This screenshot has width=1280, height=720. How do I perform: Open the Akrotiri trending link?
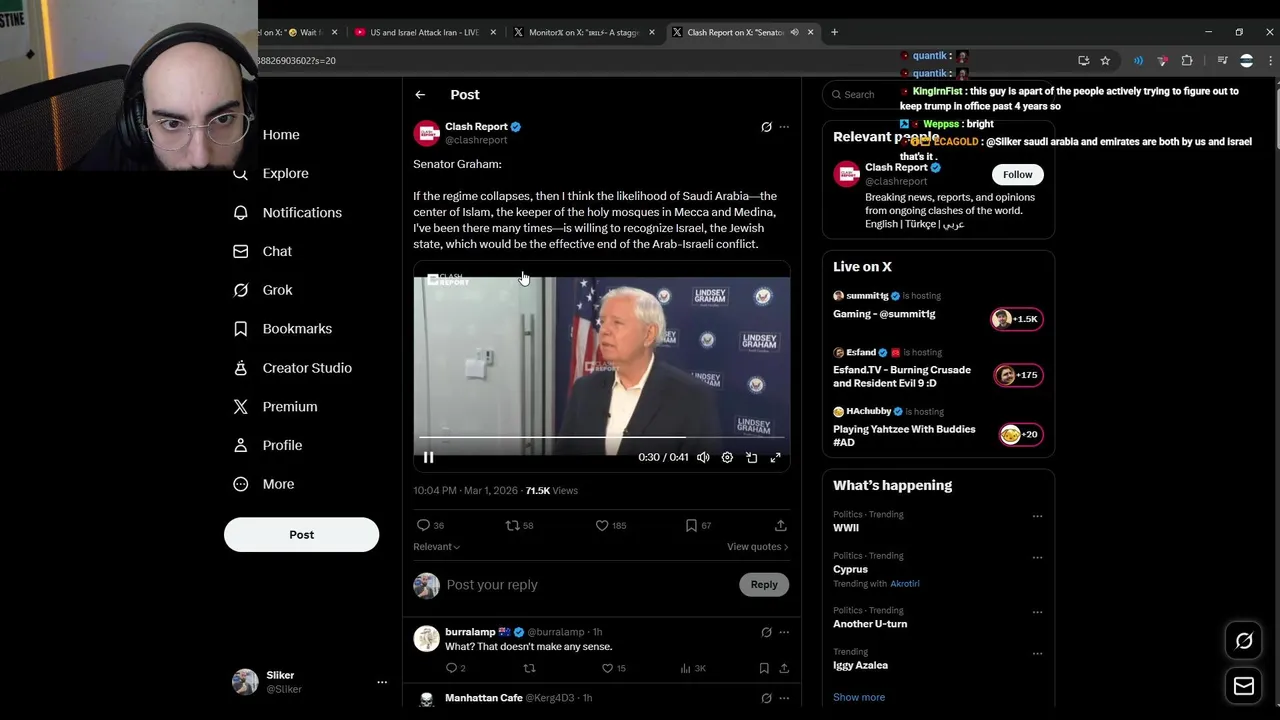[x=905, y=584]
